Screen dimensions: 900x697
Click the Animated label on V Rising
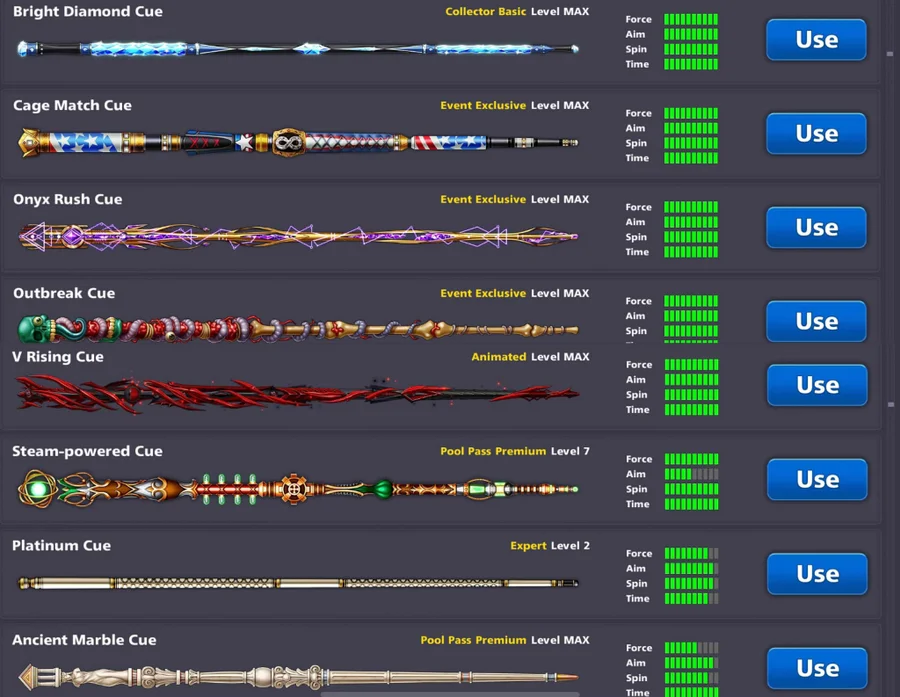[499, 357]
